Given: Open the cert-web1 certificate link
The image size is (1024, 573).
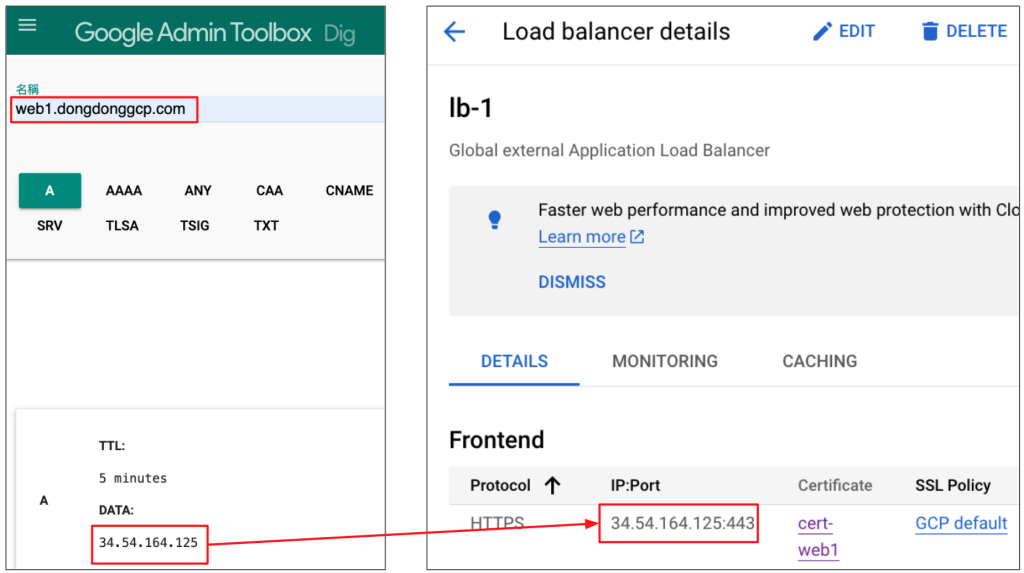Looking at the screenshot, I should 817,536.
